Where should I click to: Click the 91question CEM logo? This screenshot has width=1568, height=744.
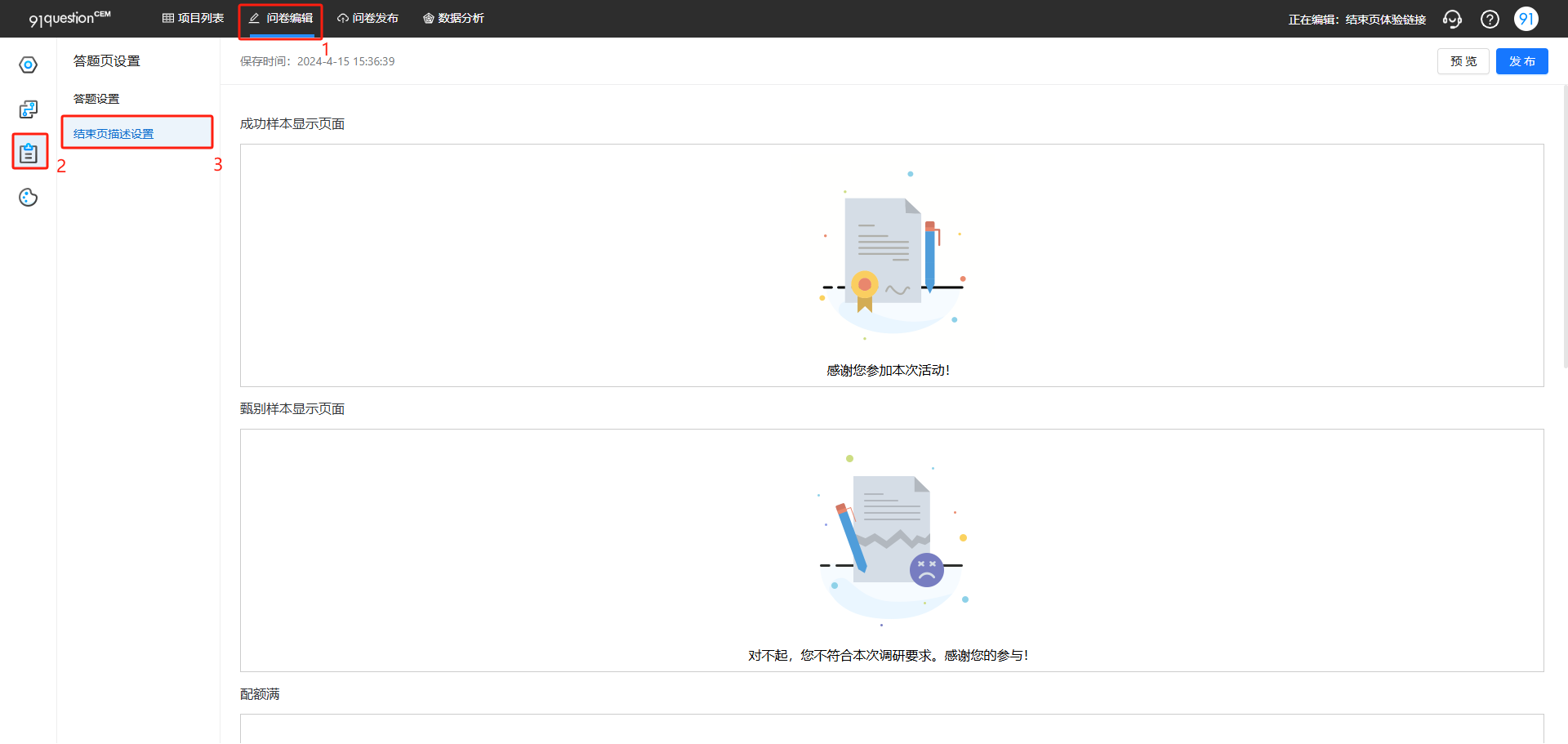point(69,18)
